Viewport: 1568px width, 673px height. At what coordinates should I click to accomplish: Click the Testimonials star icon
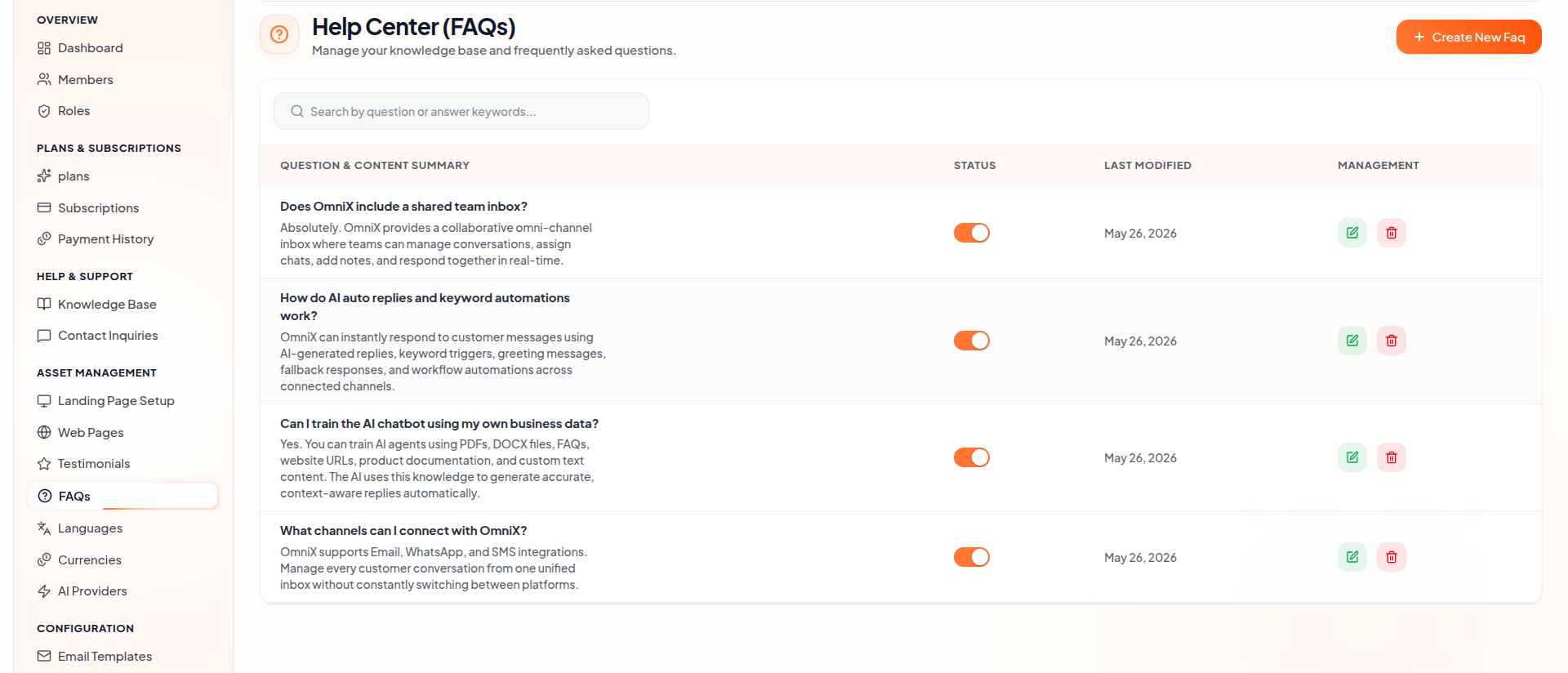tap(44, 464)
